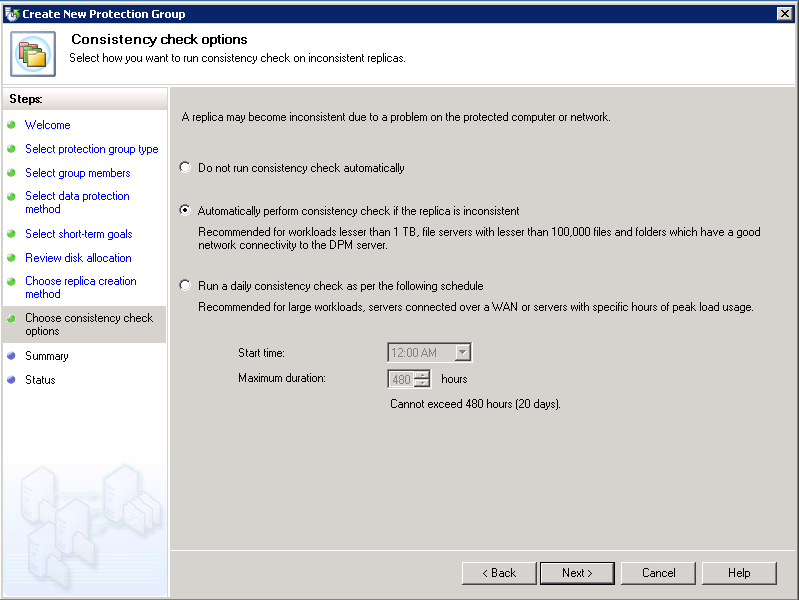The height and width of the screenshot is (600, 799).
Task: Click the 'Maximum duration:' label
Action: [x=282, y=378]
